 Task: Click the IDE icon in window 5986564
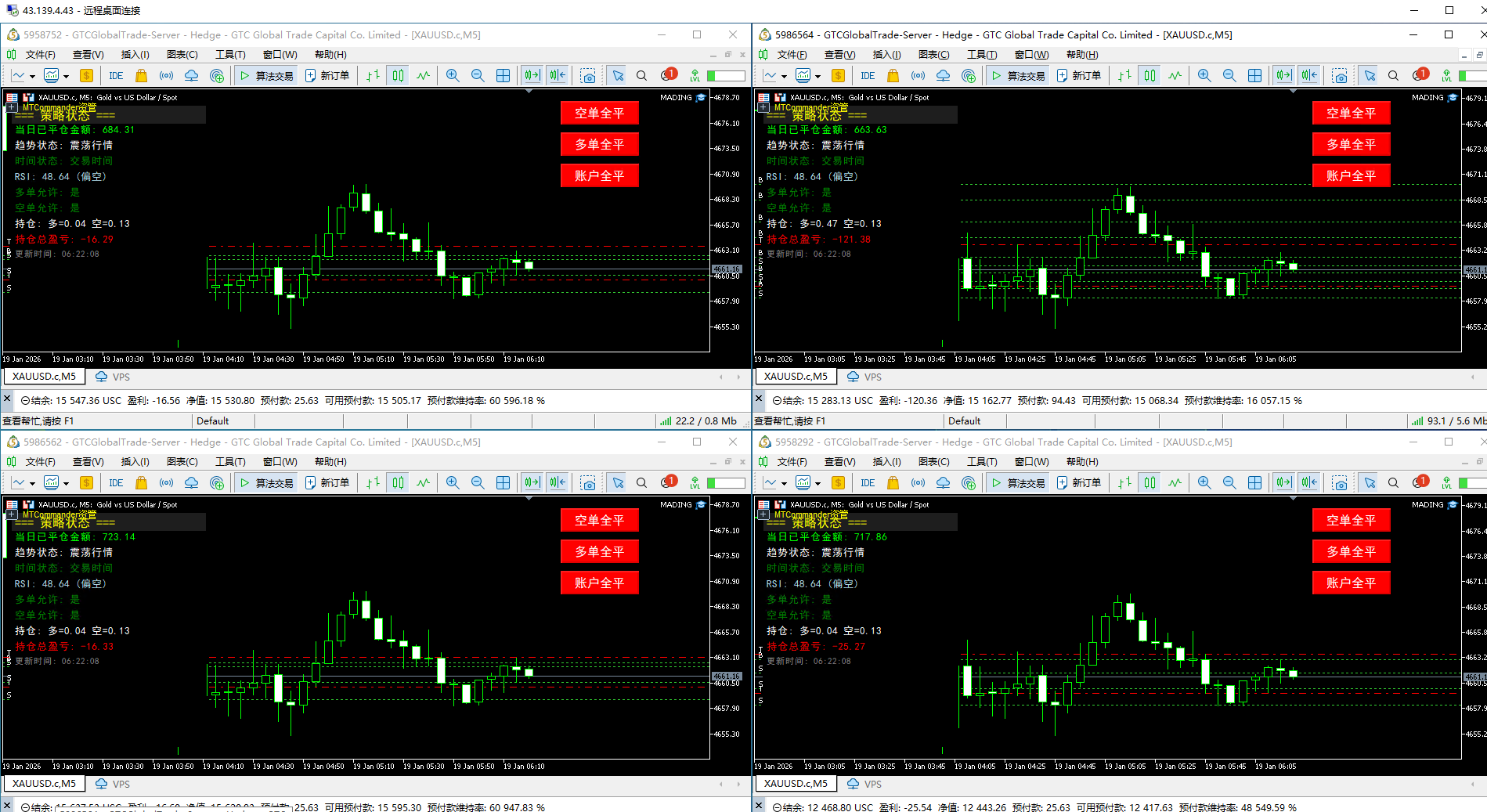point(868,76)
